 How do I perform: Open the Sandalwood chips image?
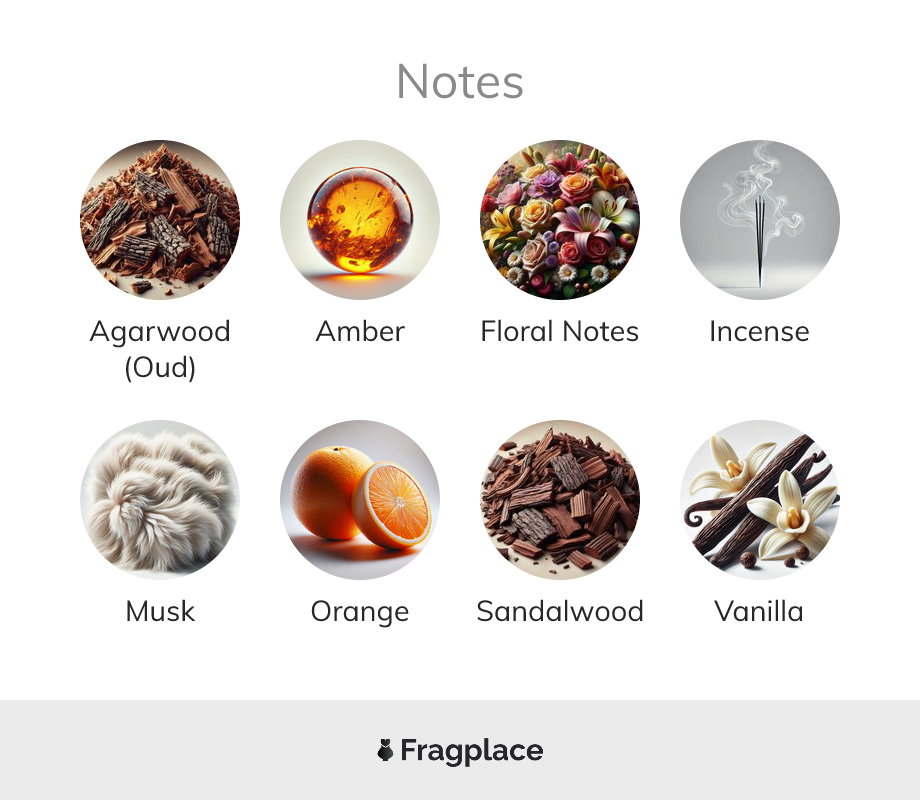click(560, 499)
